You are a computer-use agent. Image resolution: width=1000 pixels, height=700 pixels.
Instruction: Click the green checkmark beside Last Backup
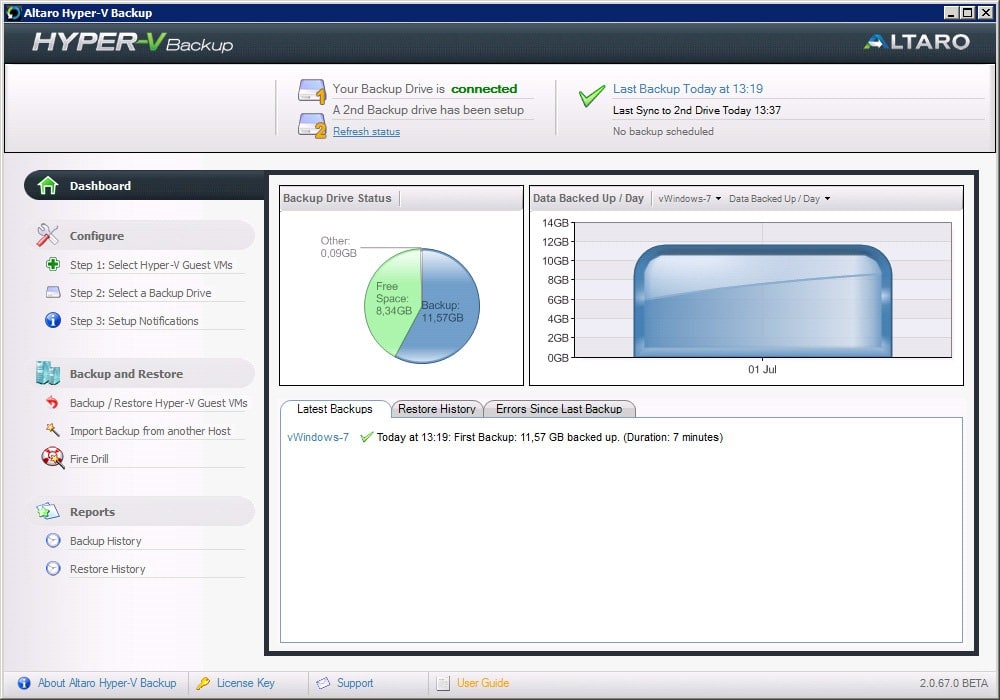[x=591, y=96]
